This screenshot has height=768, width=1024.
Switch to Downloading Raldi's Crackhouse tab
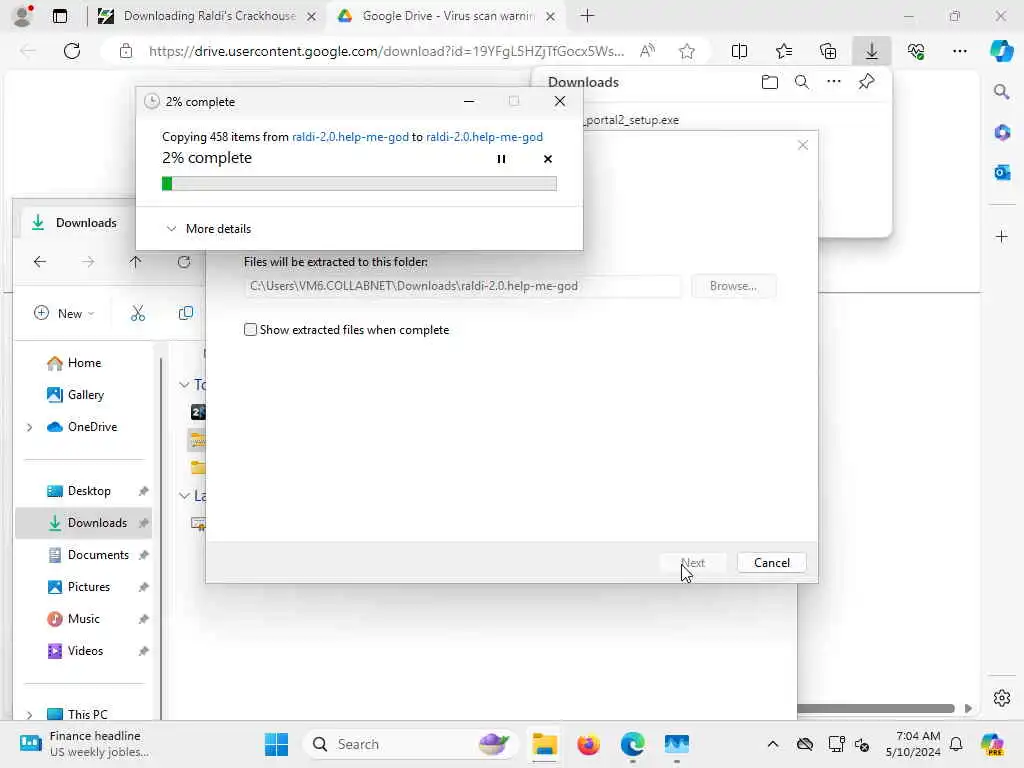206,16
